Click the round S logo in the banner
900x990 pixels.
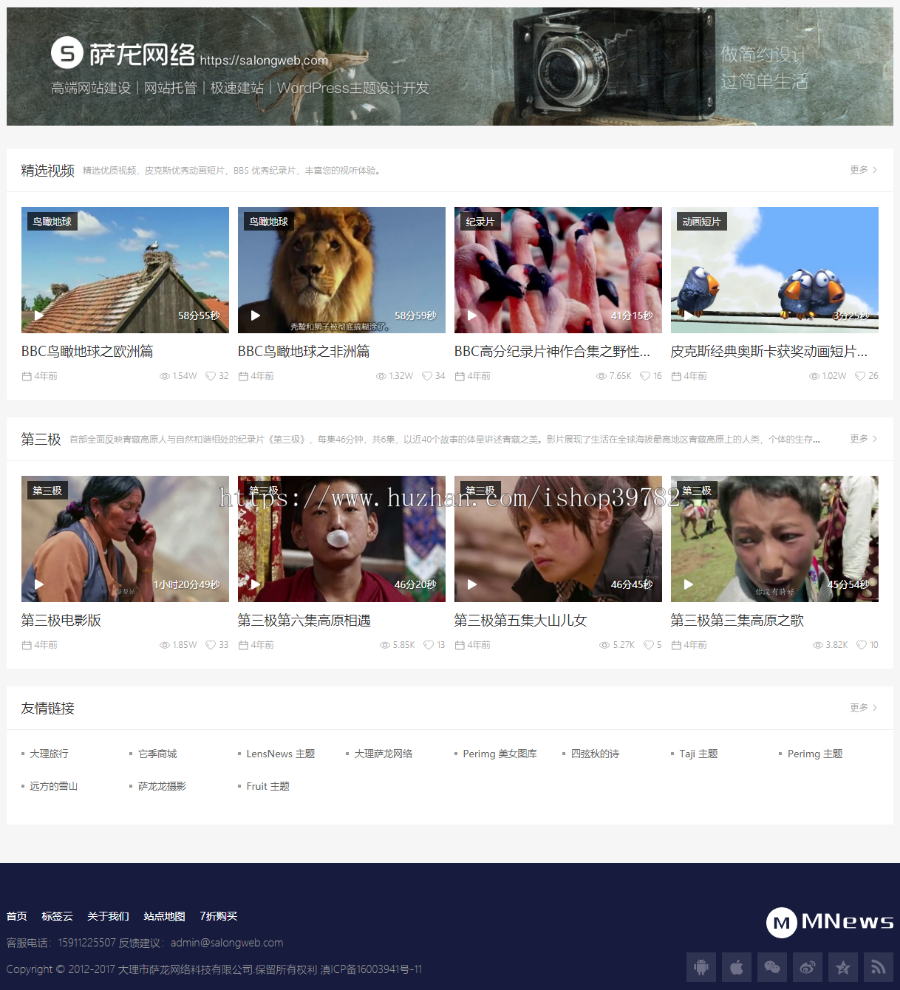click(67, 52)
